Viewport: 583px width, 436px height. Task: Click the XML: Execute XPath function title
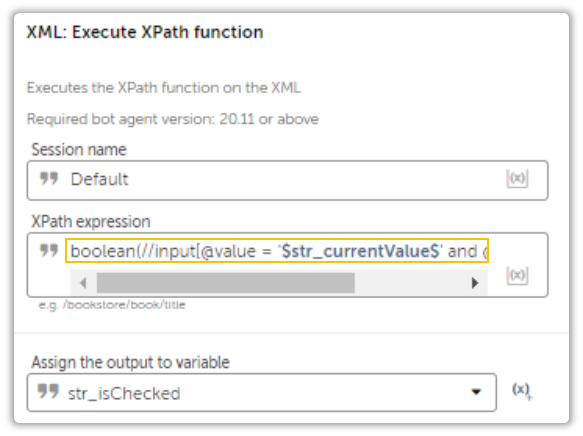tap(145, 32)
